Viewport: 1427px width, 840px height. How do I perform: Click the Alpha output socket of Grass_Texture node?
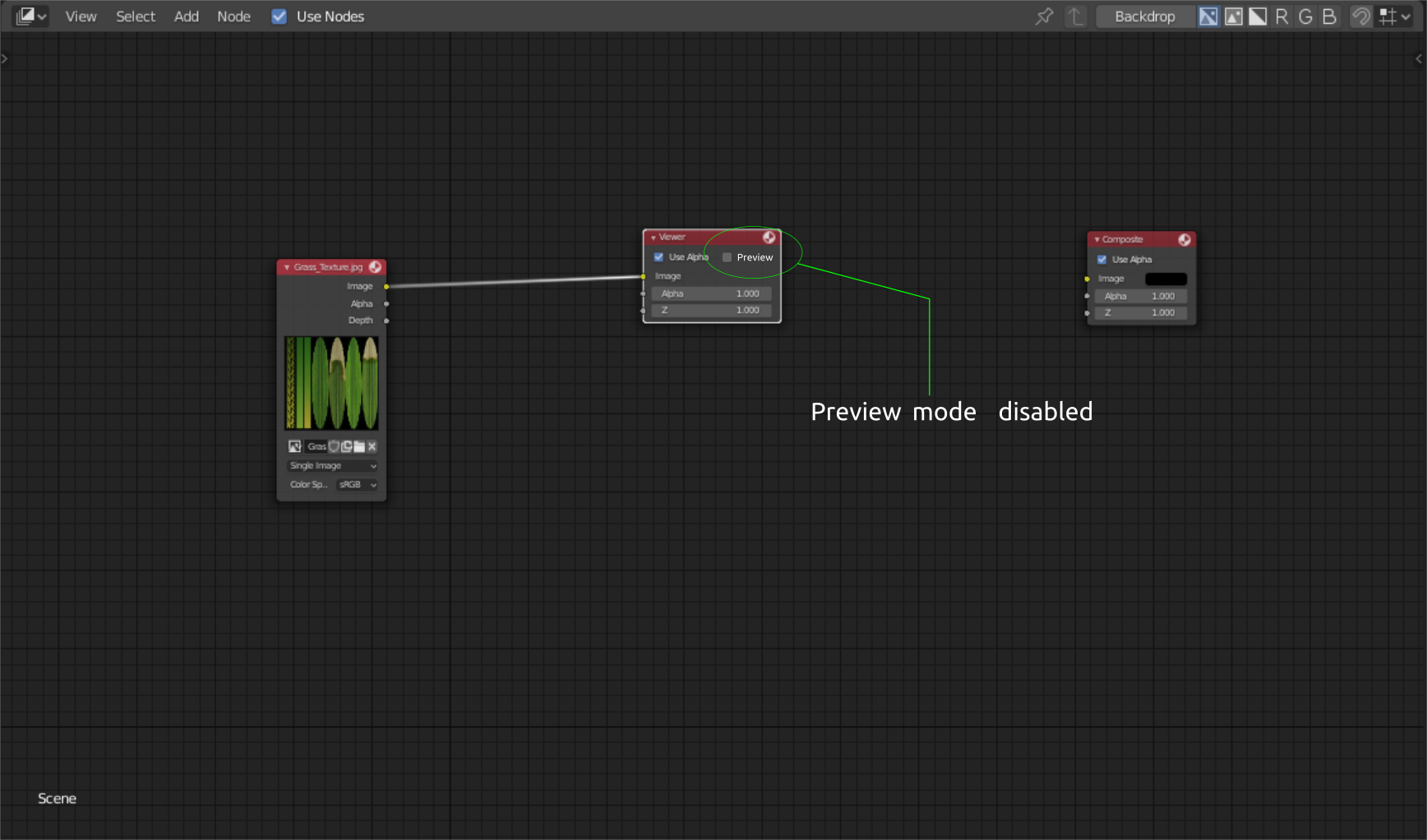tap(386, 304)
